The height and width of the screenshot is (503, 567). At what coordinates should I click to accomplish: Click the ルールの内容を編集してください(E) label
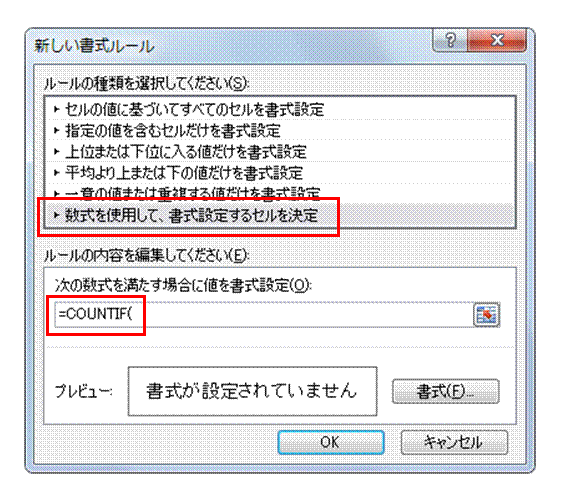[146, 256]
